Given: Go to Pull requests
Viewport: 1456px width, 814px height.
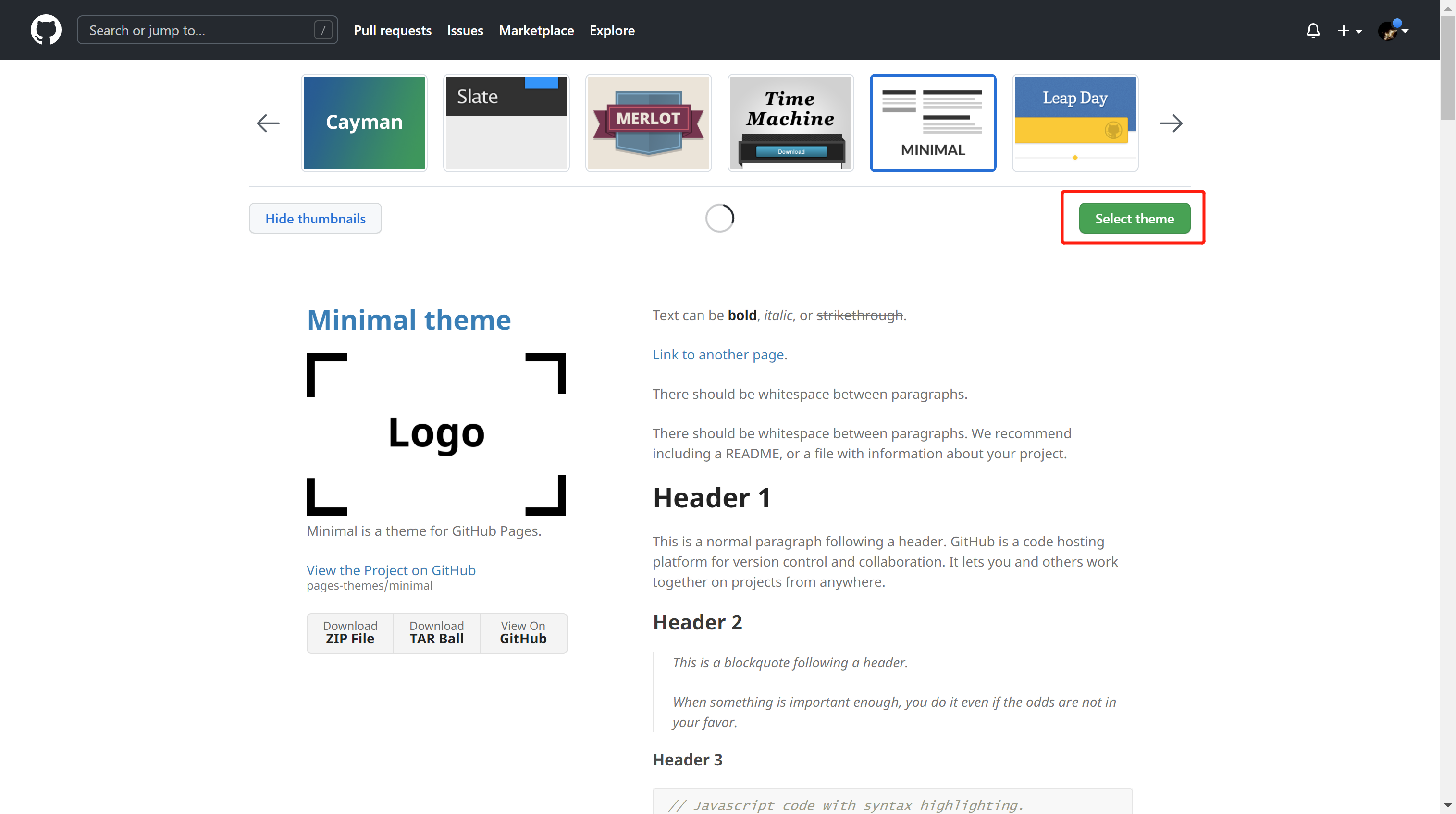Looking at the screenshot, I should coord(392,31).
